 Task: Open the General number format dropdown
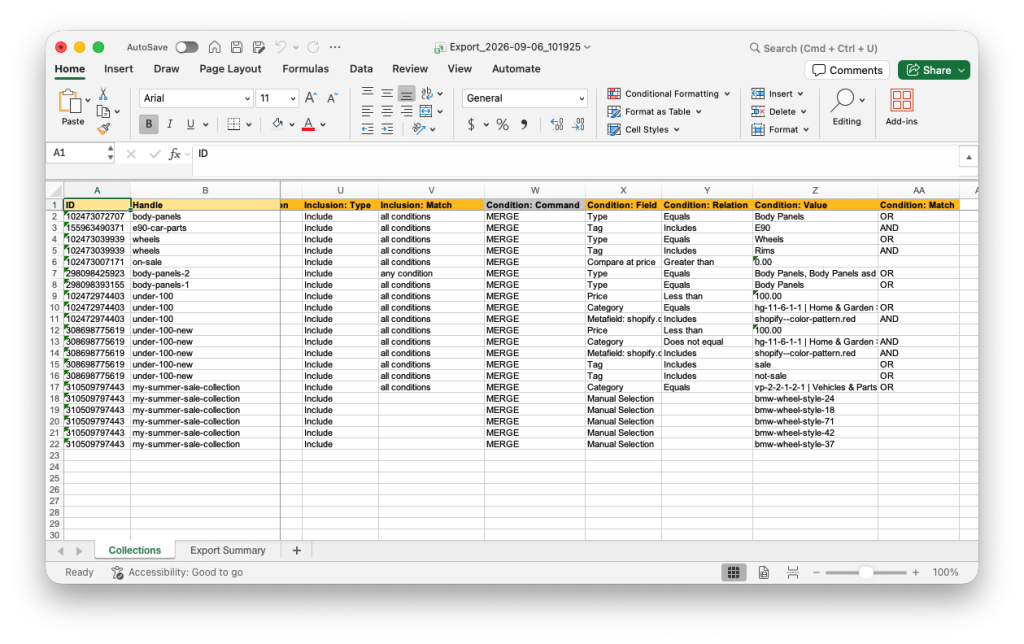525,98
